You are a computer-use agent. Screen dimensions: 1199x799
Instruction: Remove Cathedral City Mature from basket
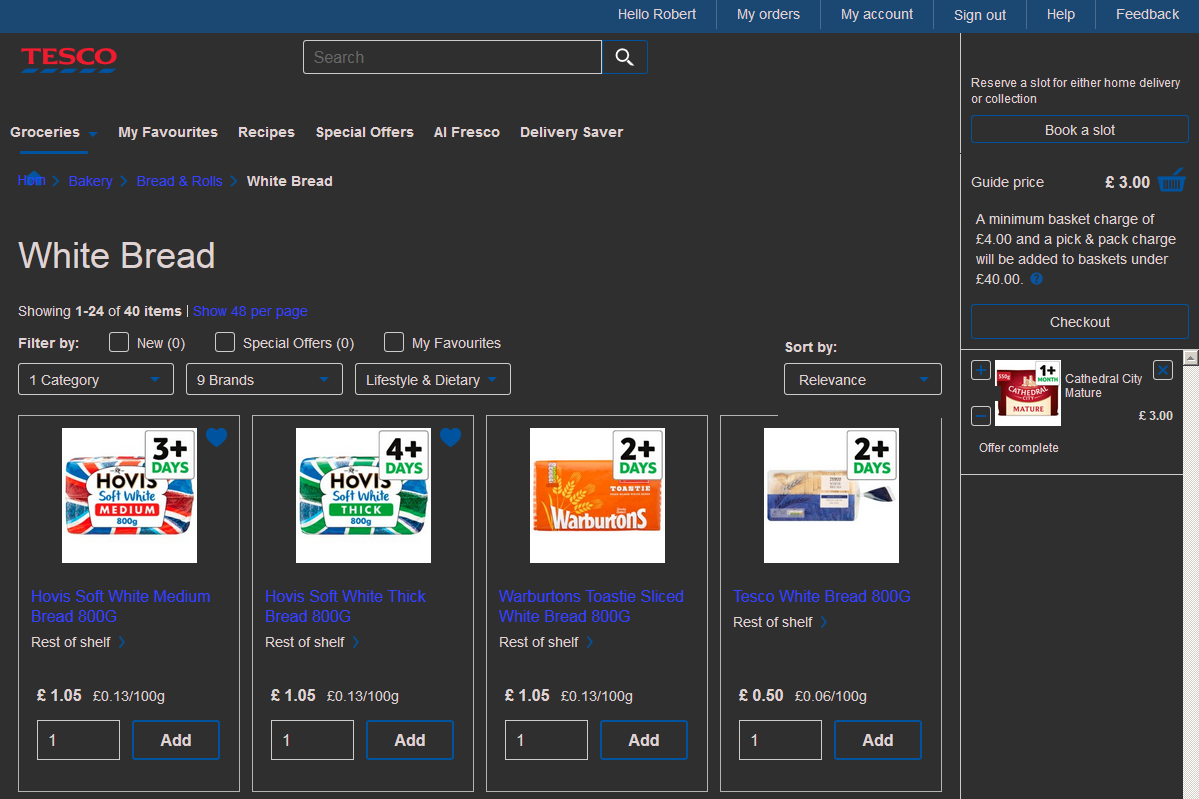[1163, 370]
